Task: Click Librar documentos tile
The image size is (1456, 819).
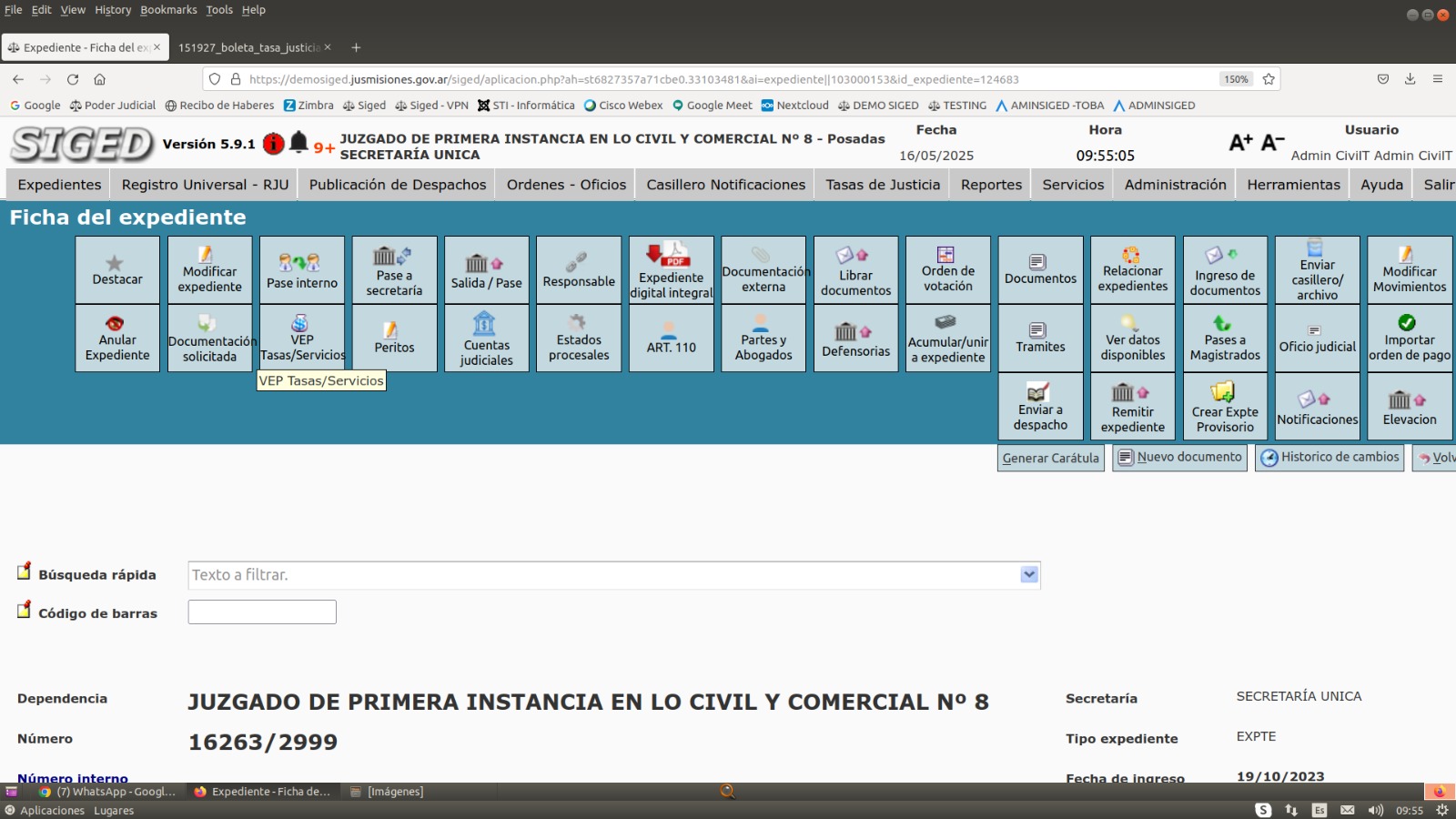Action: point(856,270)
